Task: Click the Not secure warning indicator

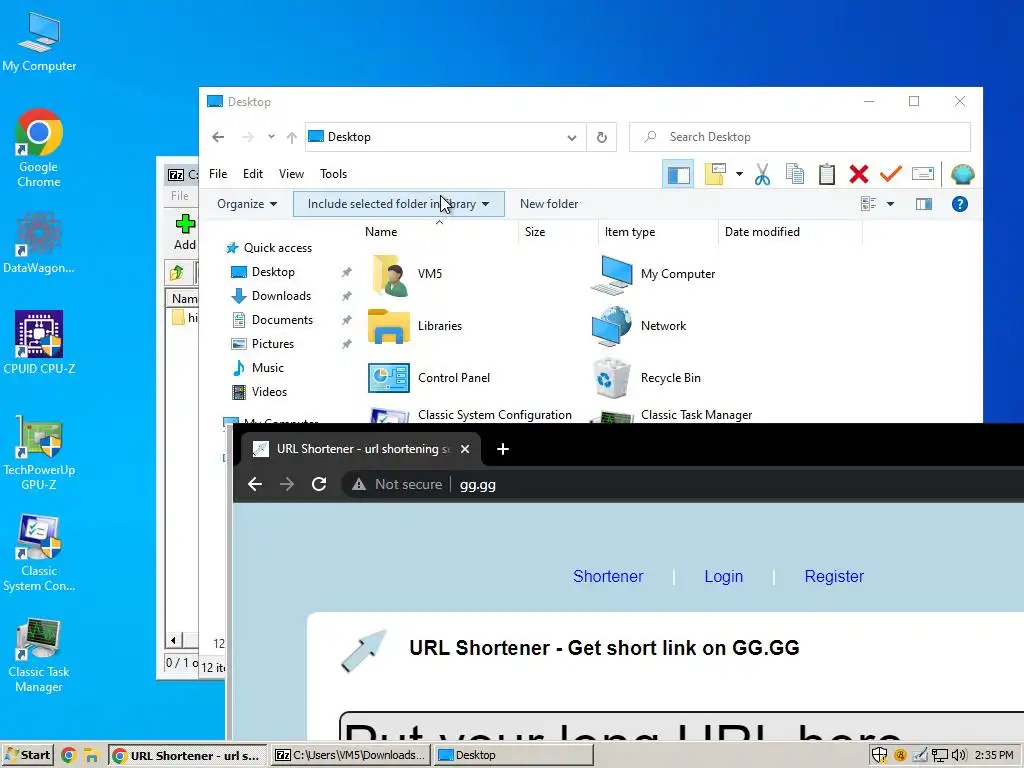Action: coord(396,485)
